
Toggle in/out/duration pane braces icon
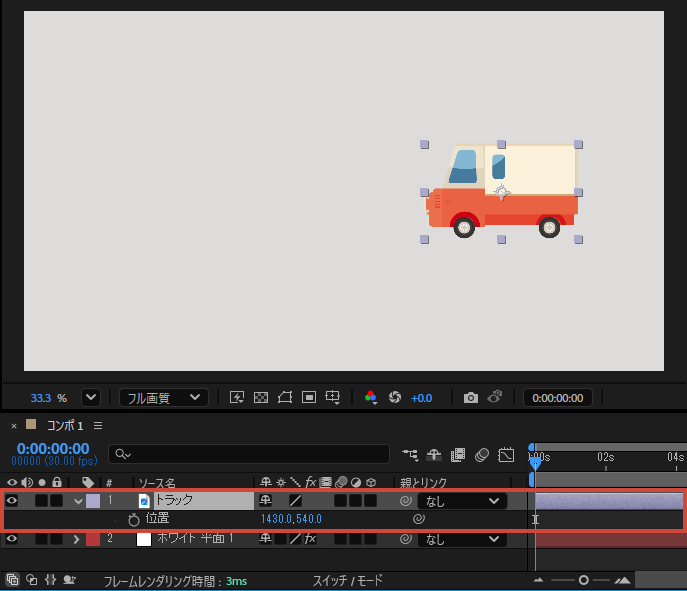tap(50, 580)
